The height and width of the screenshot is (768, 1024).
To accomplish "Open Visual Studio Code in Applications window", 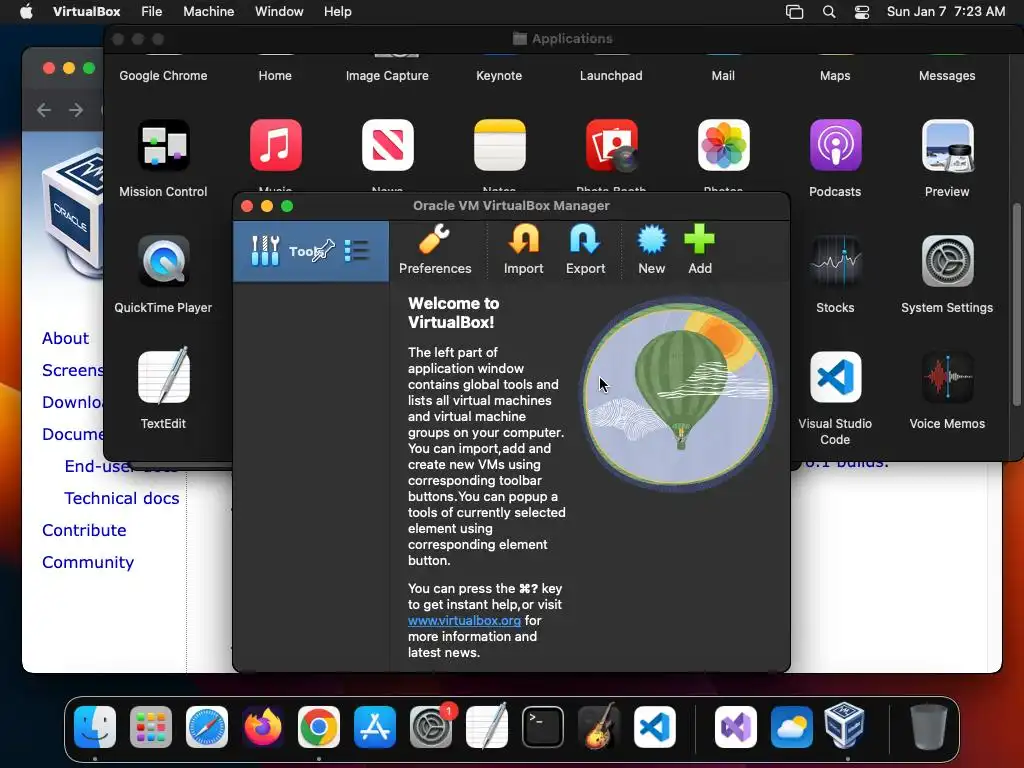I will (x=835, y=377).
